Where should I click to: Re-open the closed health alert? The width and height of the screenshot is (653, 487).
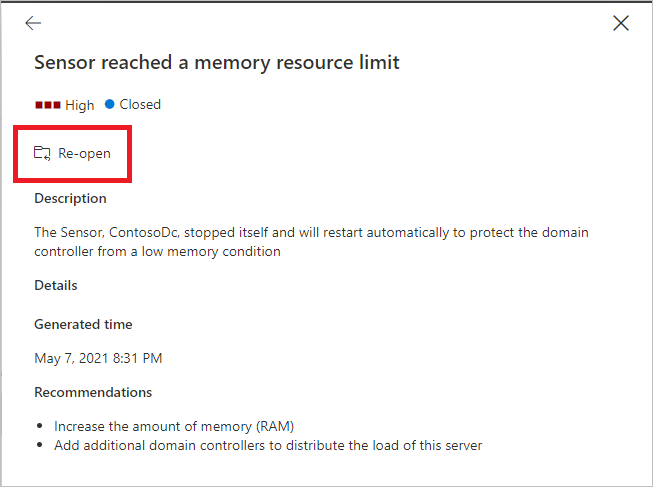click(x=72, y=153)
